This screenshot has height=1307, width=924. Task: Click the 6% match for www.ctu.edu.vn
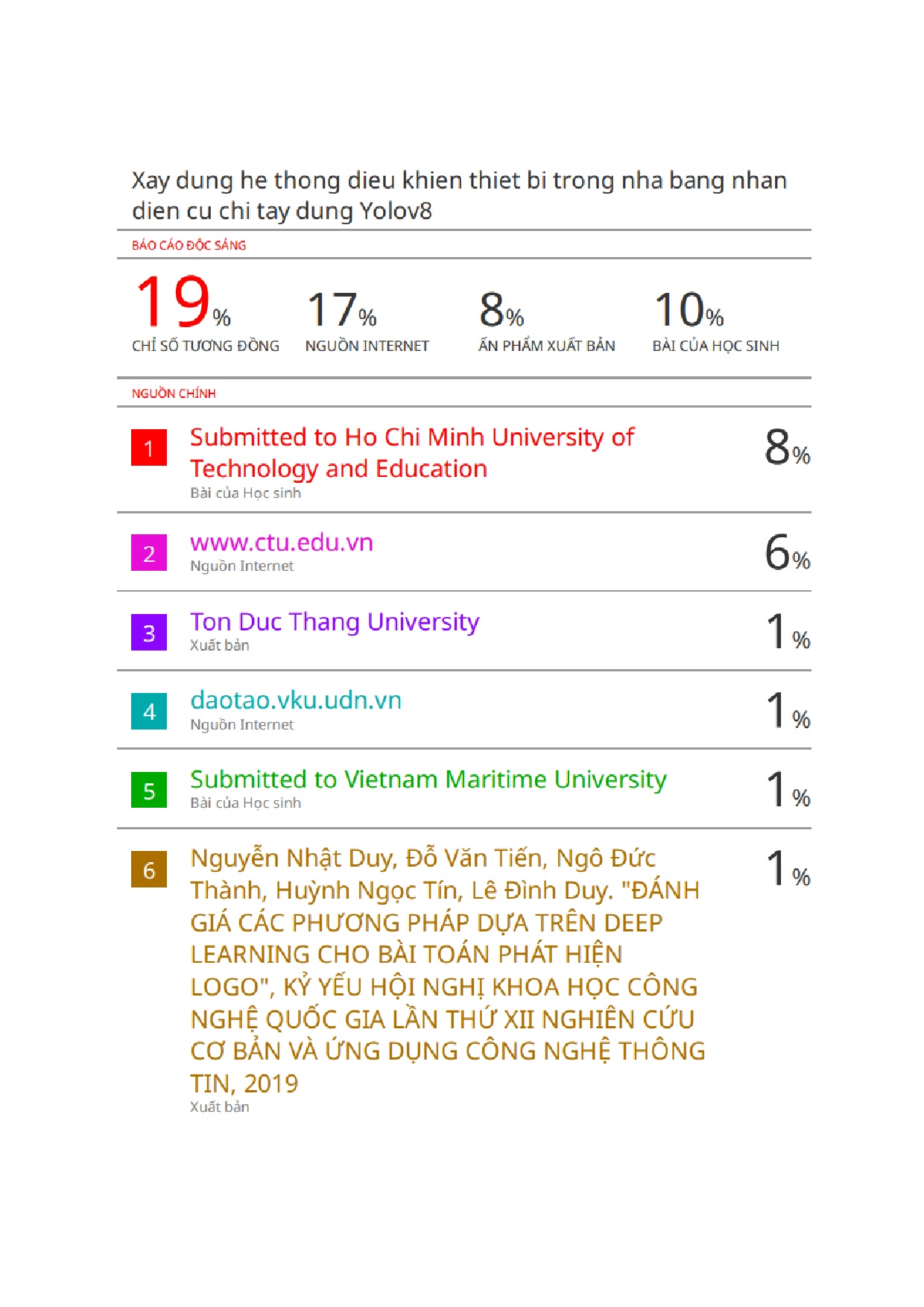[787, 553]
